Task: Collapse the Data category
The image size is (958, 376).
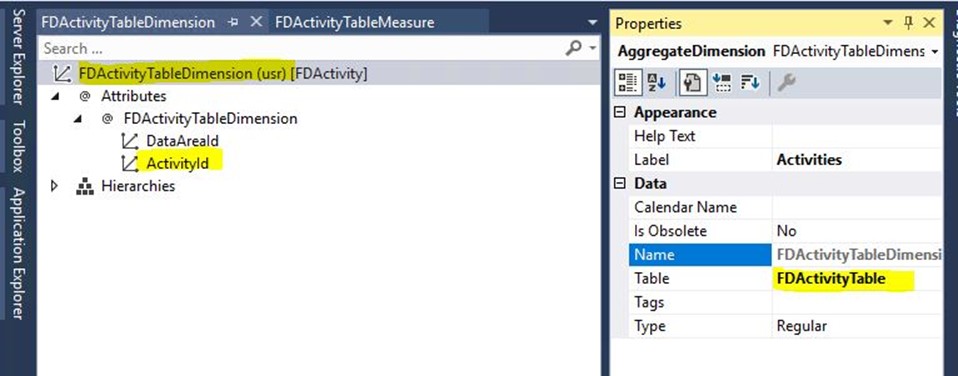Action: pyautogui.click(x=620, y=183)
